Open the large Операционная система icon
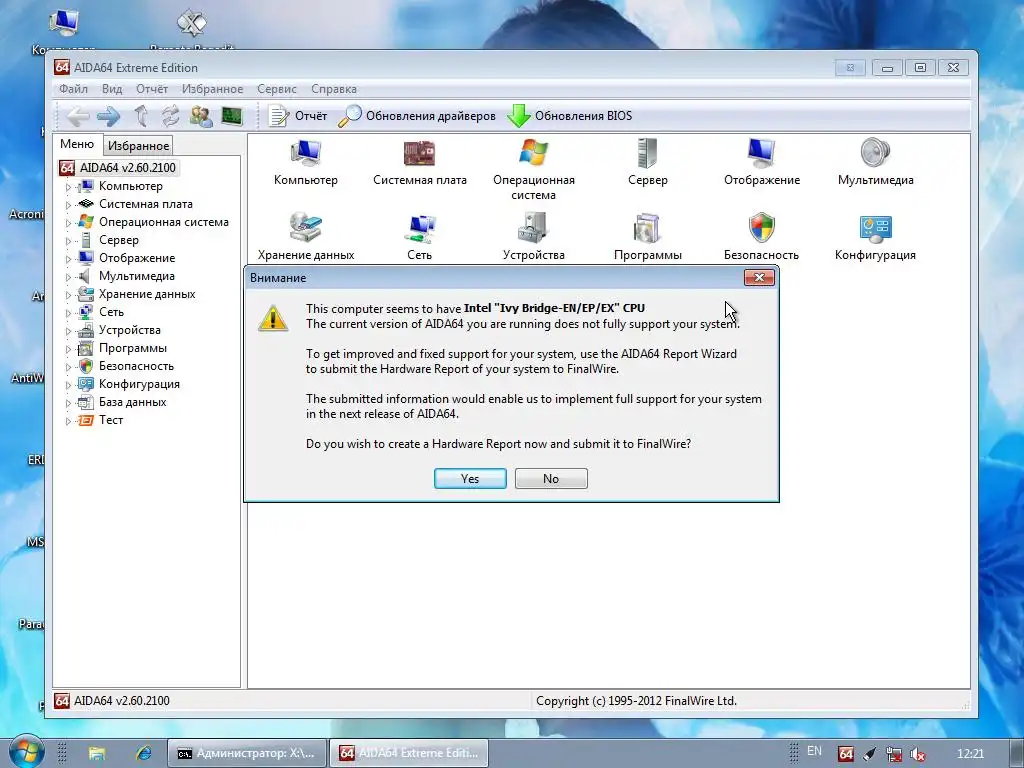 pos(534,170)
